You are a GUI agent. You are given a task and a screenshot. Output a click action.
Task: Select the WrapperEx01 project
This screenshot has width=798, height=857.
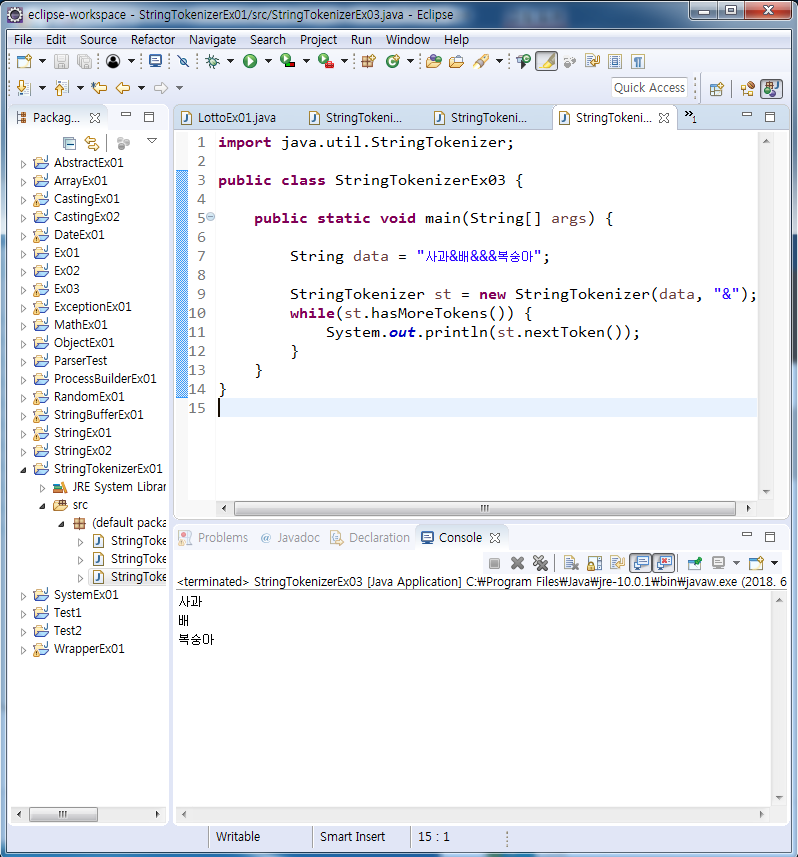[x=89, y=649]
